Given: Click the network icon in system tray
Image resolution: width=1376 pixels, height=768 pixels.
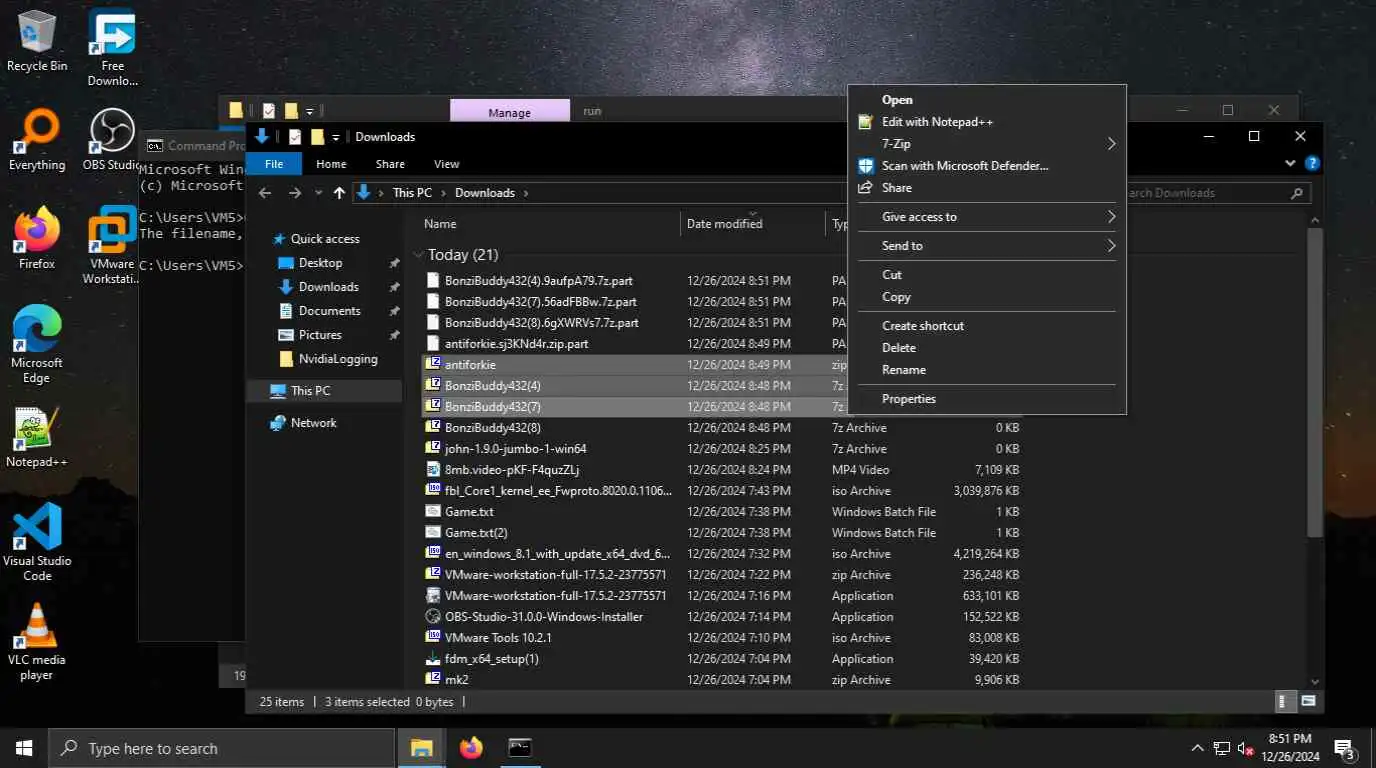Looking at the screenshot, I should (x=1222, y=748).
